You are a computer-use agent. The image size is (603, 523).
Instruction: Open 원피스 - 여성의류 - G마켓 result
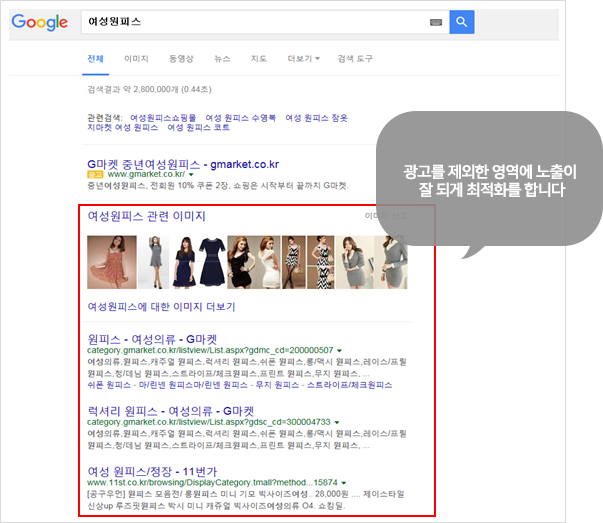point(152,339)
